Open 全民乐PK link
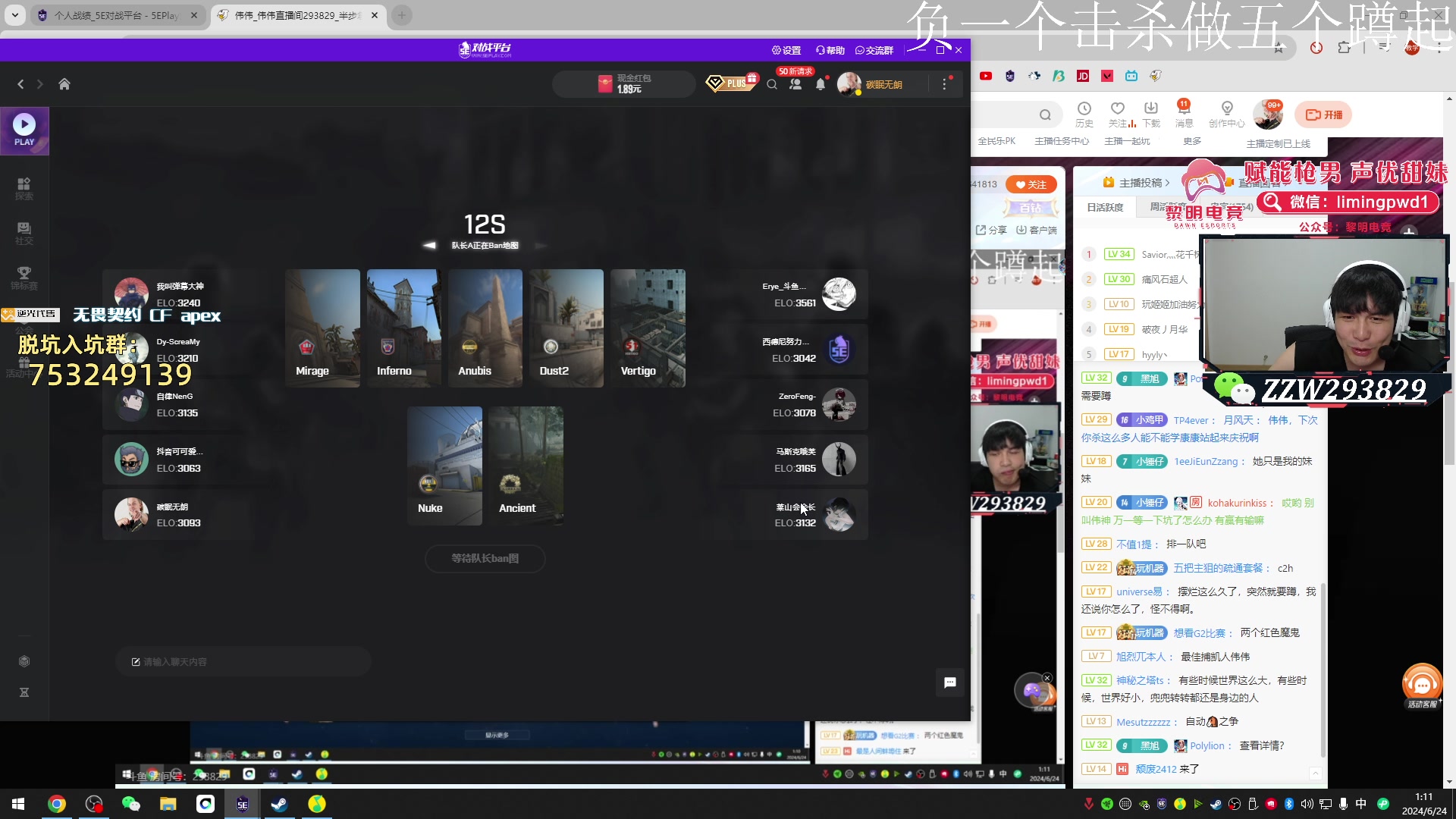Viewport: 1456px width, 819px height. (996, 141)
